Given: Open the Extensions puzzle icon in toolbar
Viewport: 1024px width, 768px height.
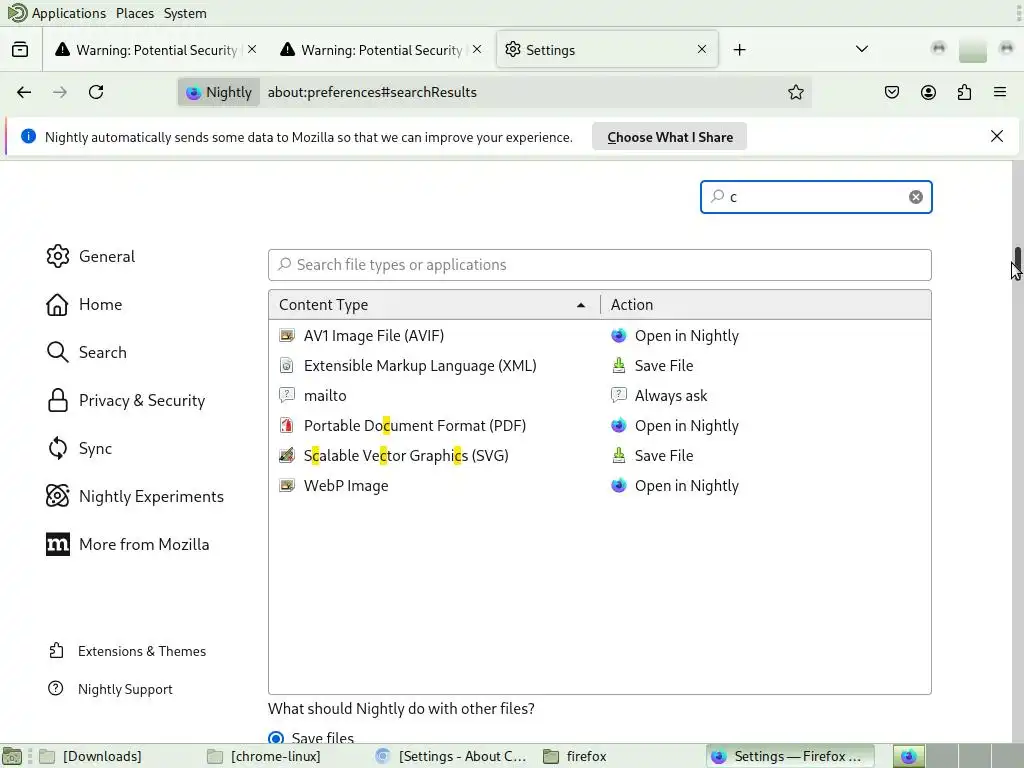Looking at the screenshot, I should click(x=964, y=92).
